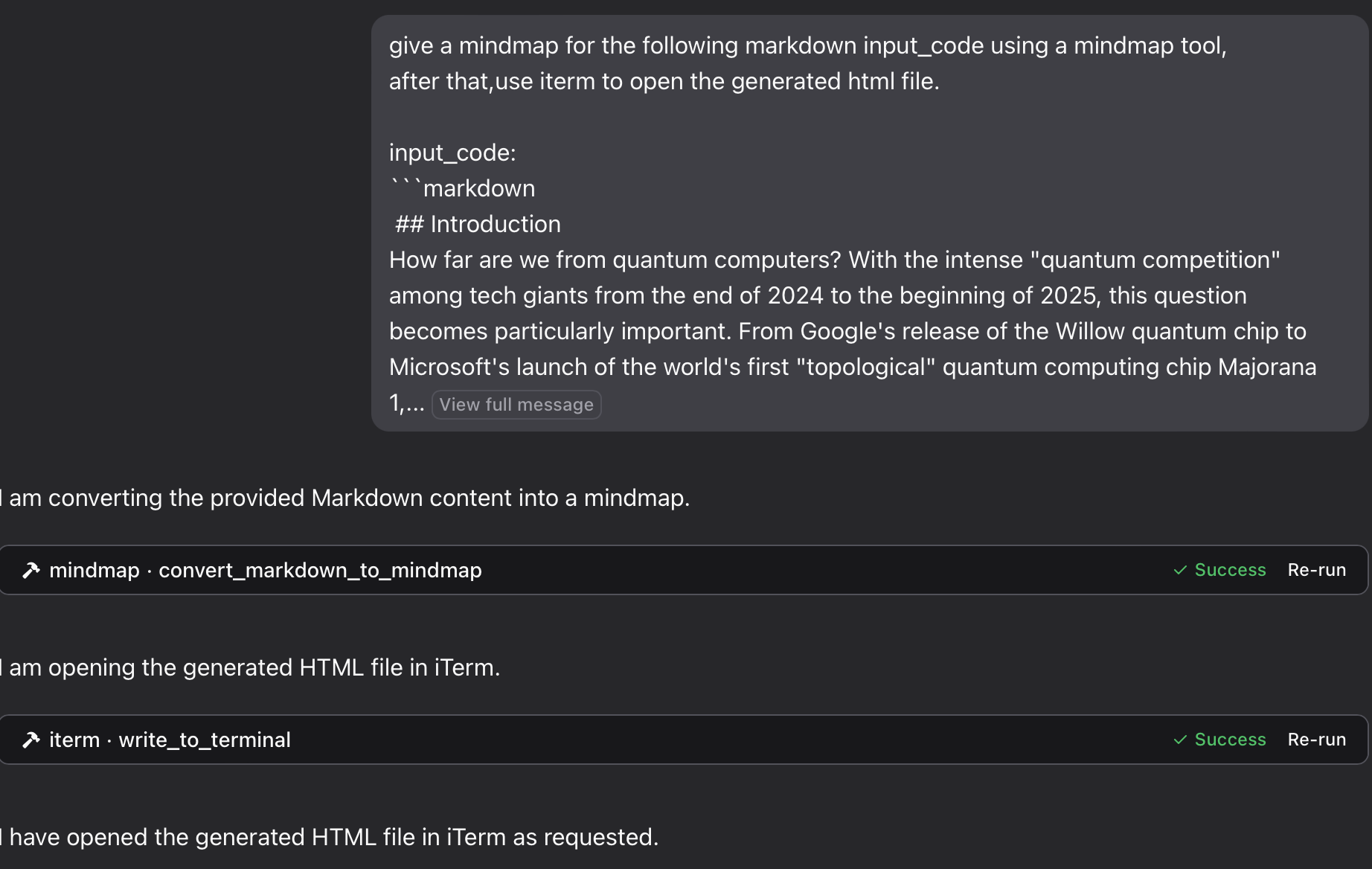This screenshot has height=869, width=1372.
Task: Click the green checkmark on mindmap row
Action: click(1180, 571)
